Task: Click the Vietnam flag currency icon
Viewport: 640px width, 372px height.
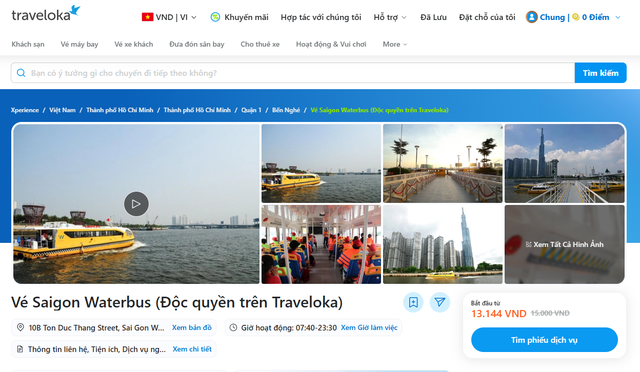Action: [x=147, y=17]
